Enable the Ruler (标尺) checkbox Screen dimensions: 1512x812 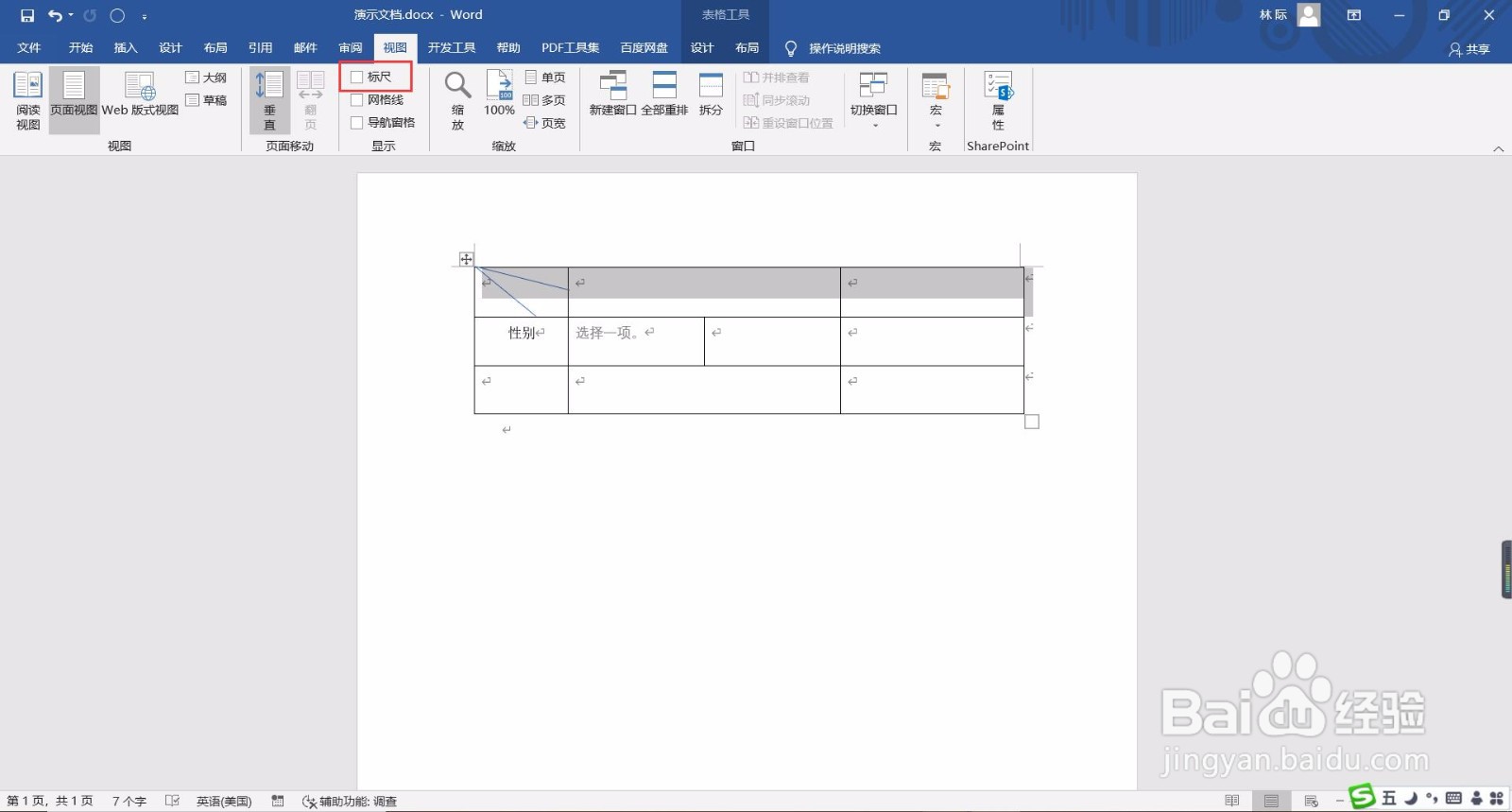click(x=357, y=78)
